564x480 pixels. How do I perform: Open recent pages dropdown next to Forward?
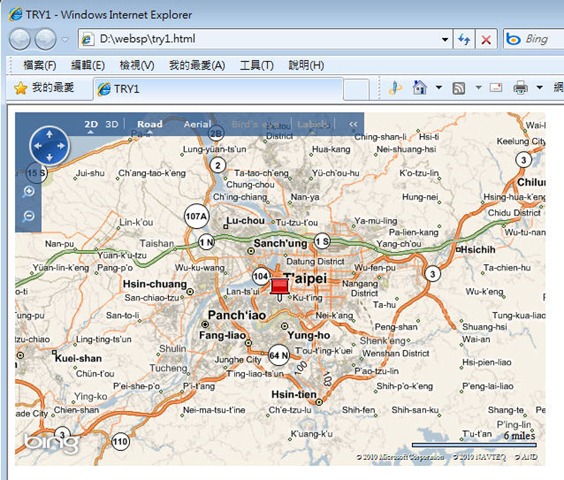pyautogui.click(x=65, y=39)
